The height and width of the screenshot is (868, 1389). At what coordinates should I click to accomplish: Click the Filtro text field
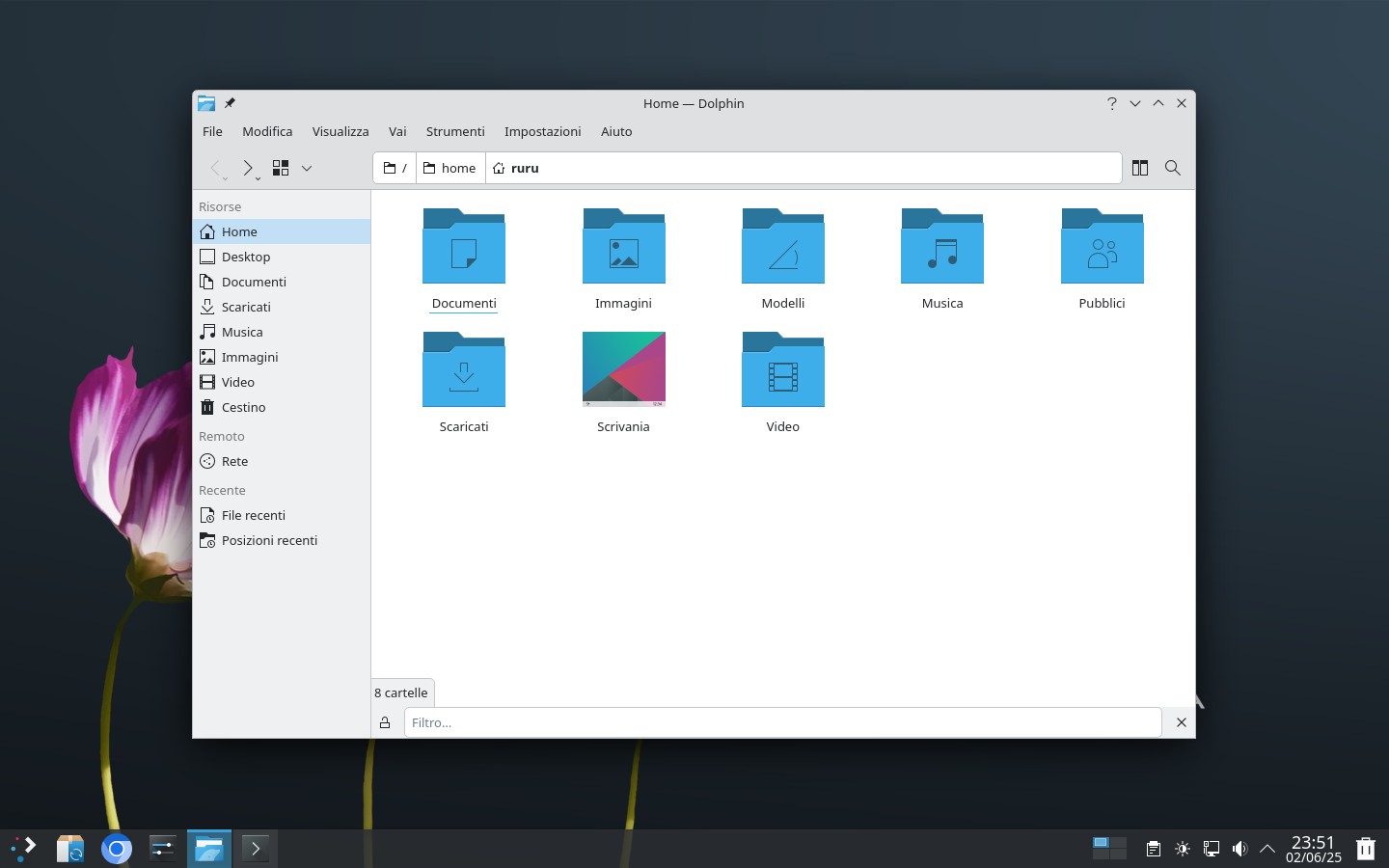(782, 722)
